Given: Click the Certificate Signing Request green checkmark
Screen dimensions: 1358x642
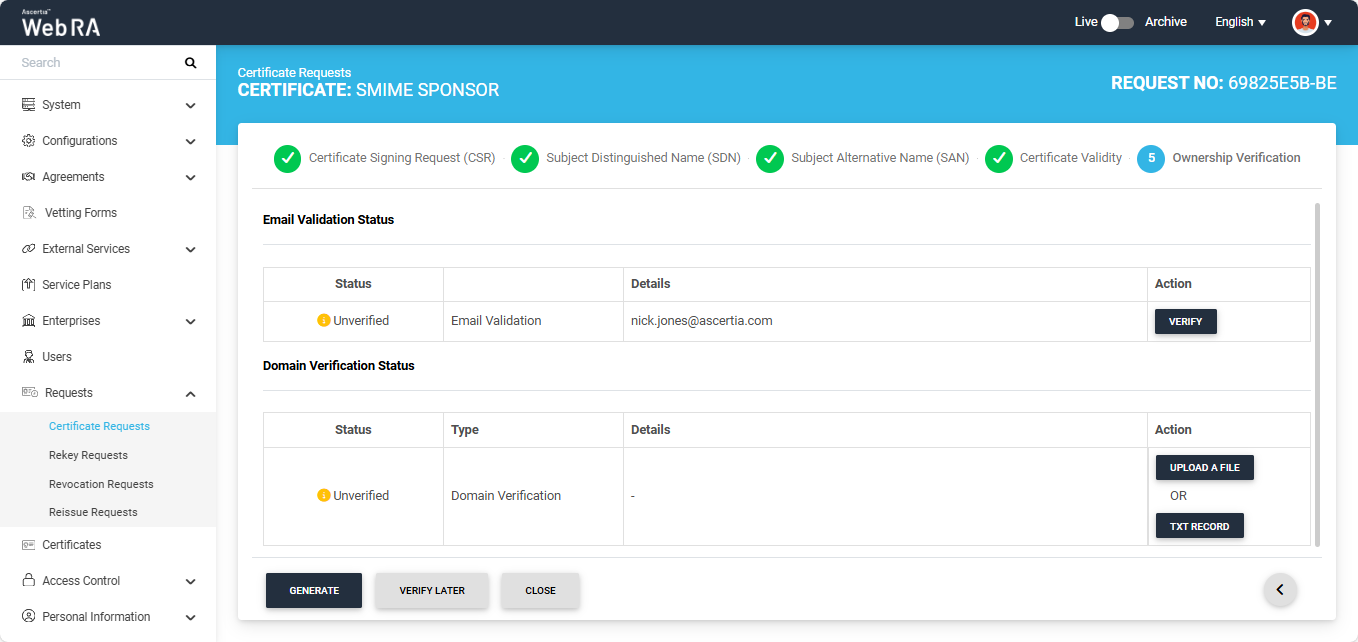Looking at the screenshot, I should [x=287, y=158].
